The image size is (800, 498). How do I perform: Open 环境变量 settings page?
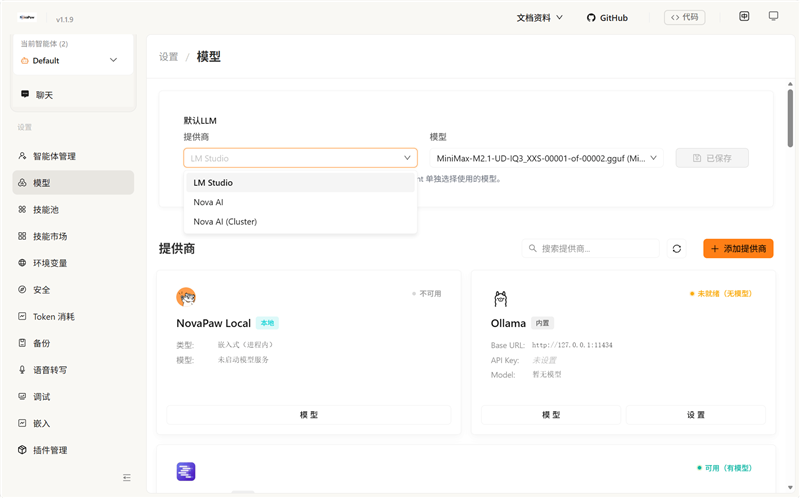point(73,263)
